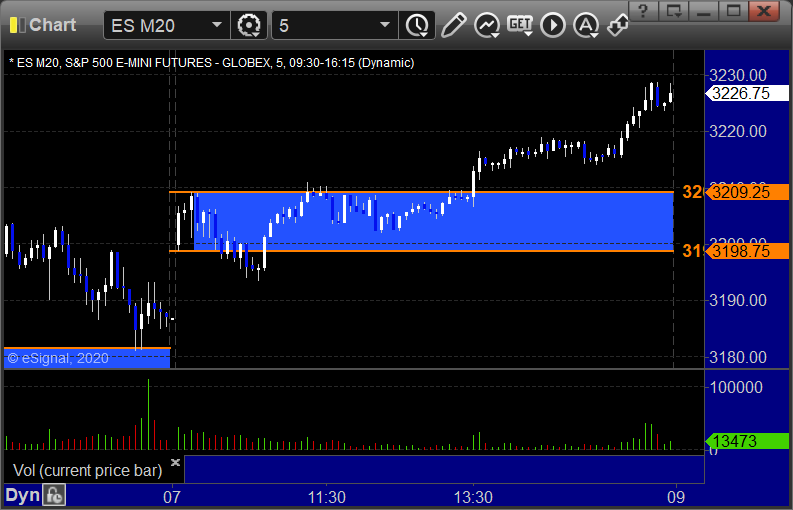Click the 3190.00 price axis label
This screenshot has height=510, width=793.
click(x=738, y=301)
